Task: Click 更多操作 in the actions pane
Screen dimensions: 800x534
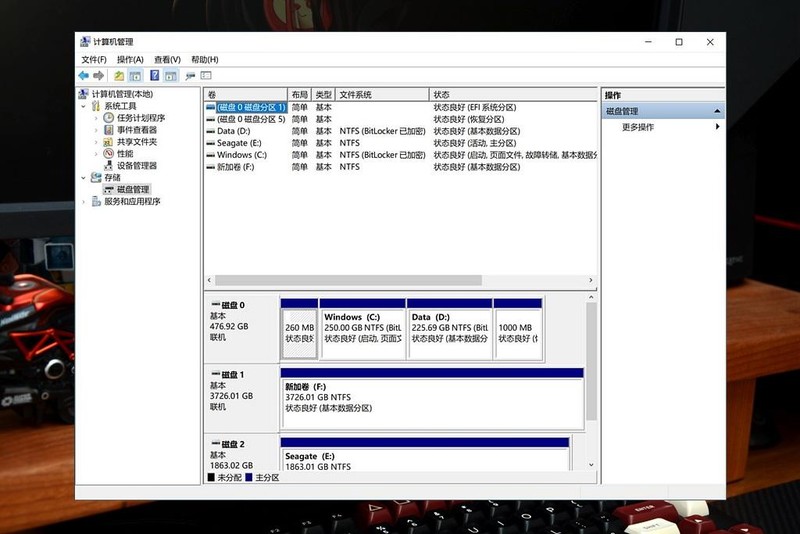Action: 638,127
